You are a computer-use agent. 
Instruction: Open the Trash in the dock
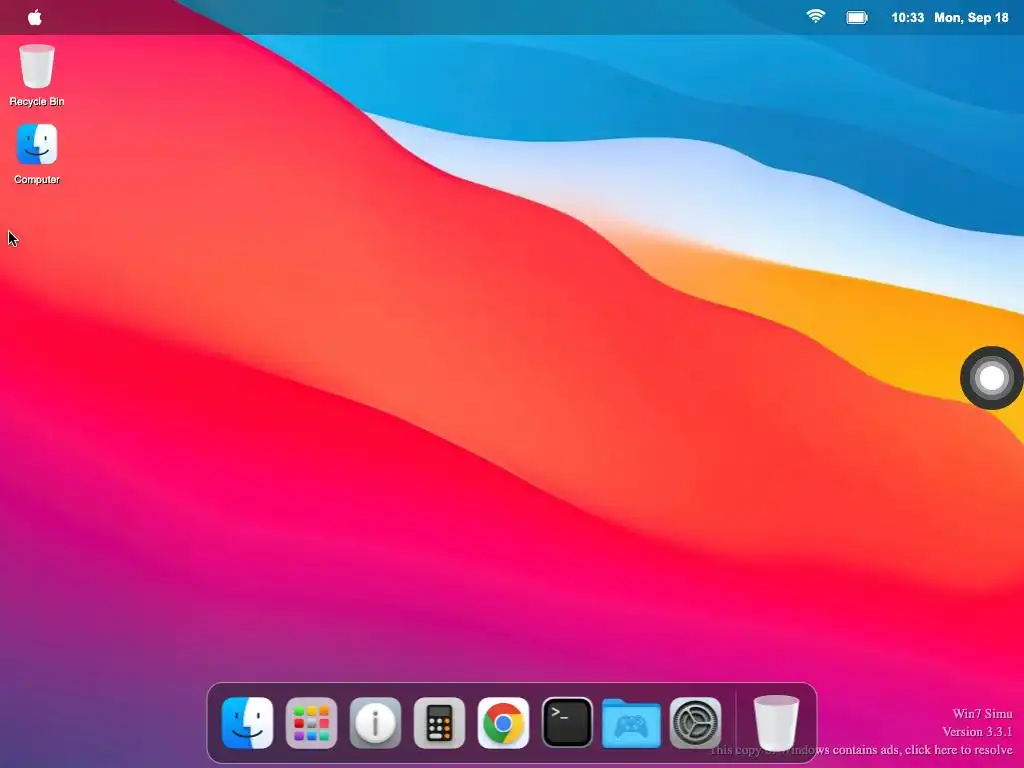pyautogui.click(x=776, y=723)
